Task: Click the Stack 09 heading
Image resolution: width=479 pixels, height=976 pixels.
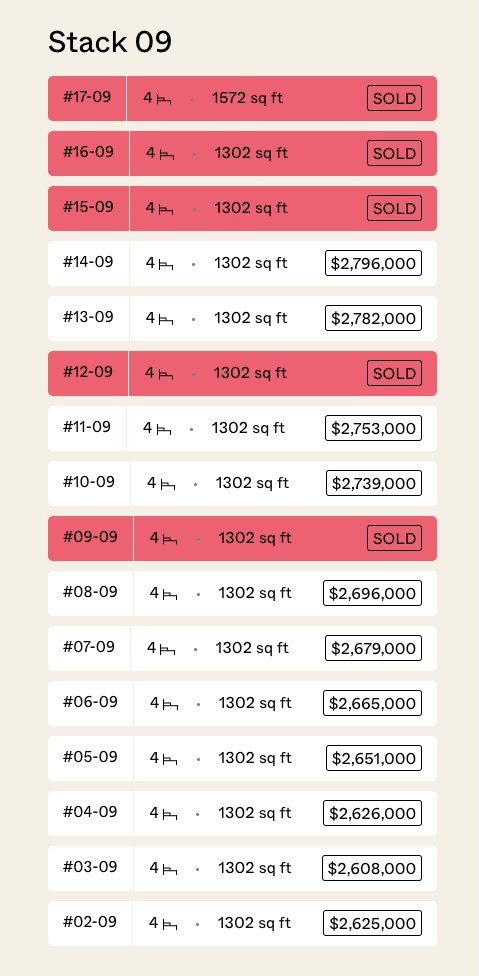Action: coord(110,42)
